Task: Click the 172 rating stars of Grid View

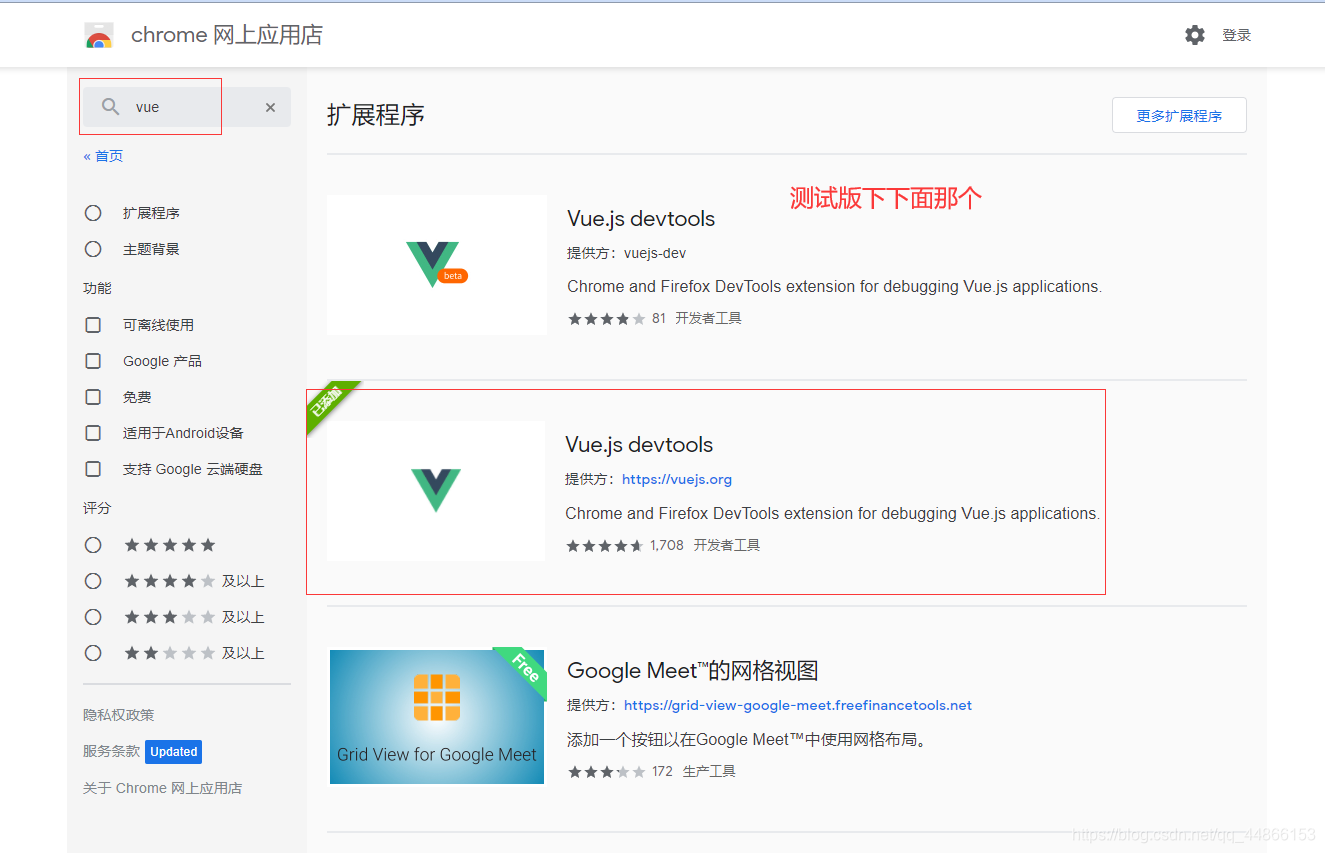Action: click(607, 772)
